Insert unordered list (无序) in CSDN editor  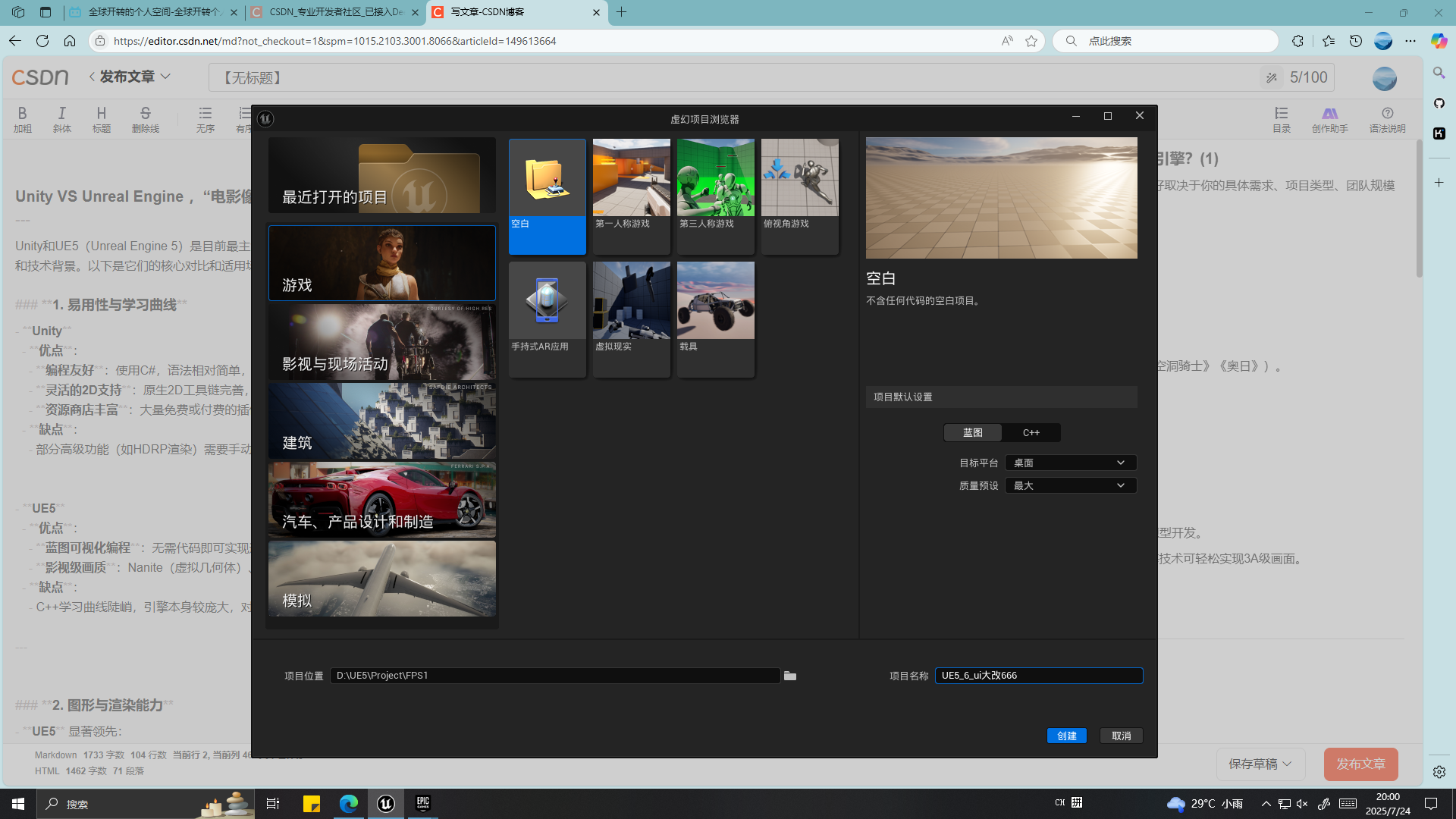[206, 119]
